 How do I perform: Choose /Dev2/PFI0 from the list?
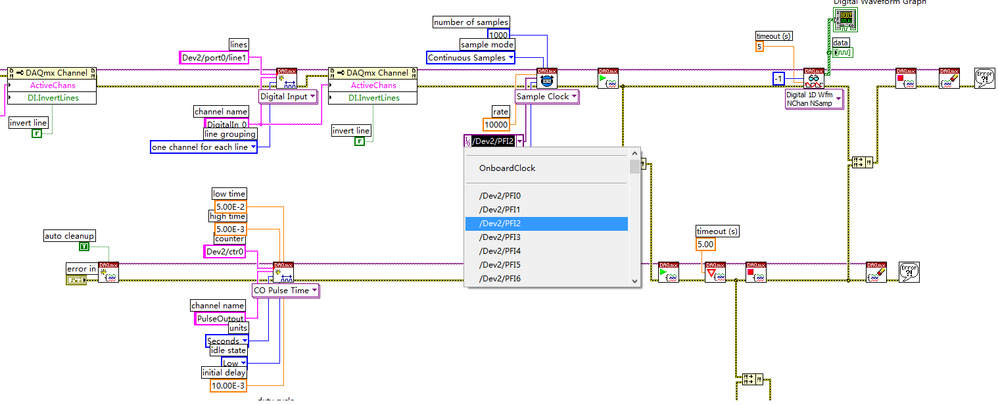pos(547,195)
